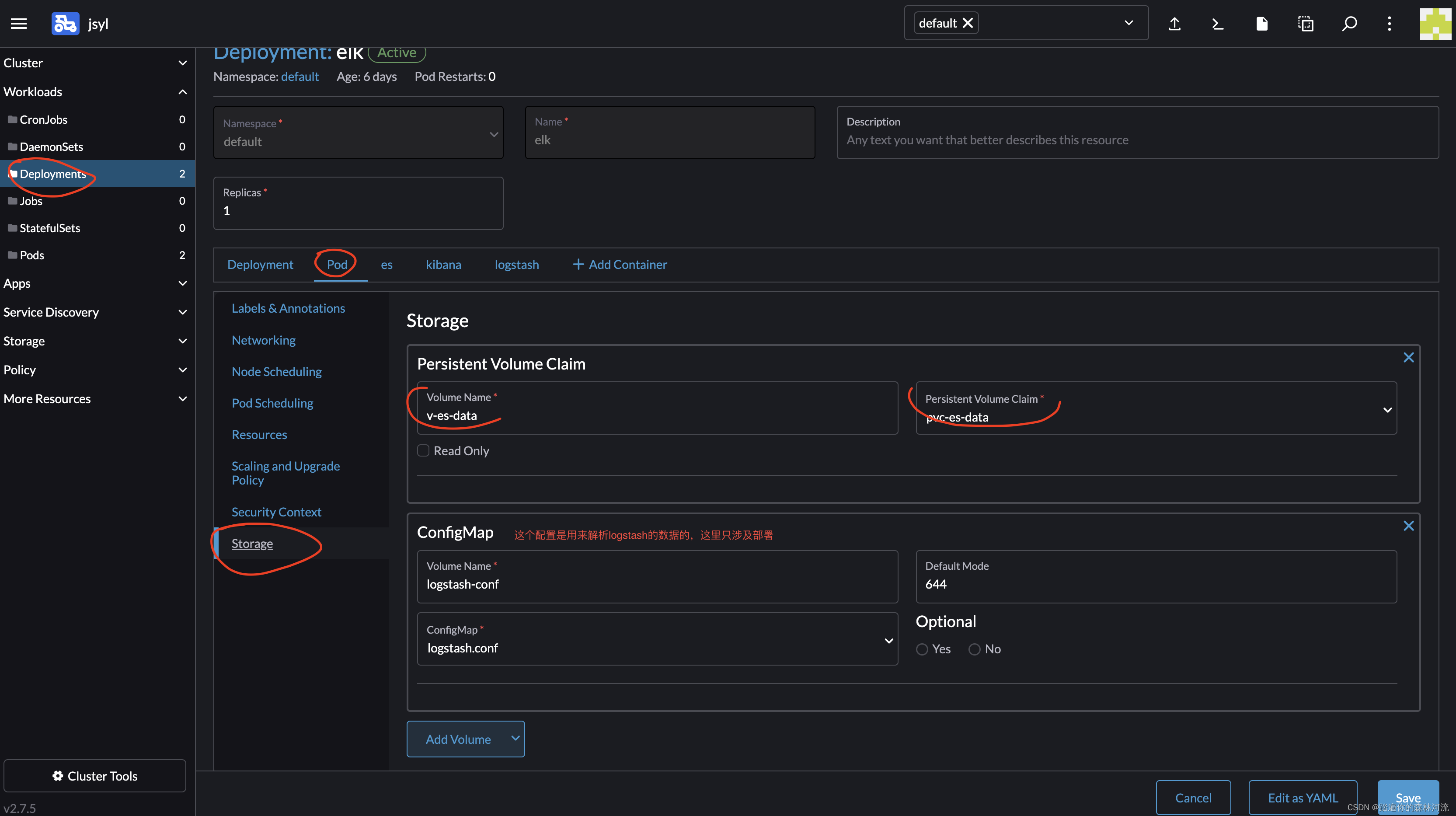Edit the v-es-data Volume Name field
This screenshot has width=1456, height=816.
pos(657,408)
